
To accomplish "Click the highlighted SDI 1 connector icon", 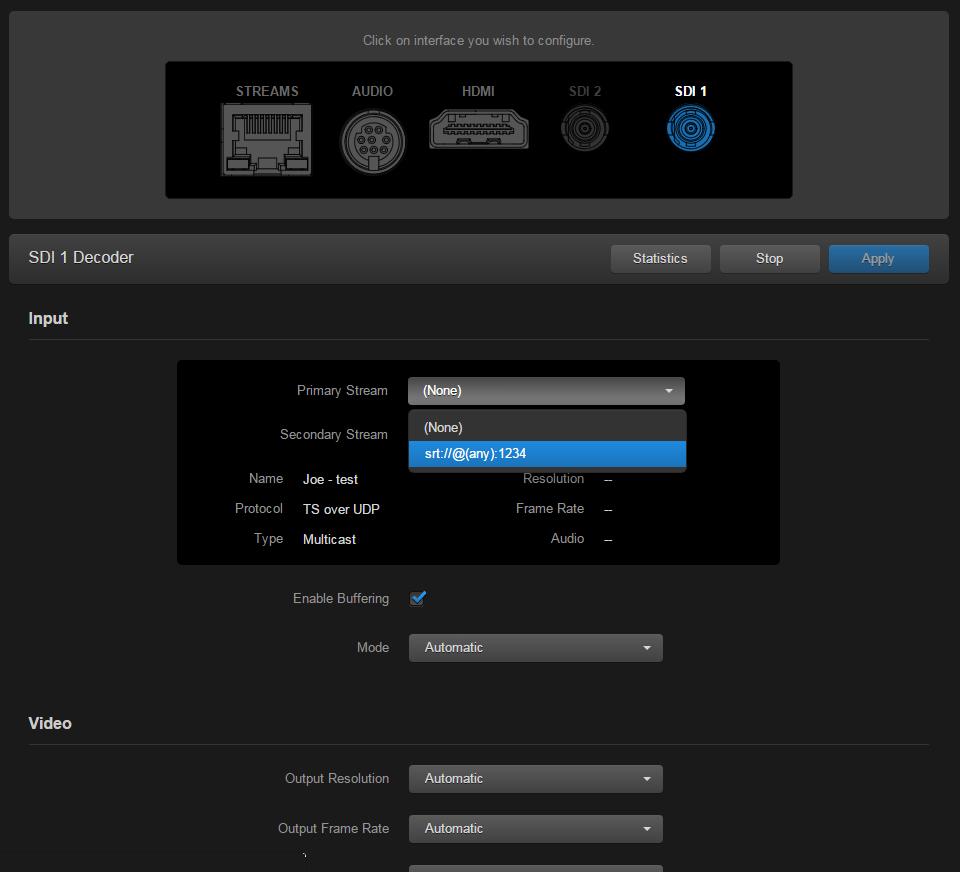I will [x=690, y=128].
